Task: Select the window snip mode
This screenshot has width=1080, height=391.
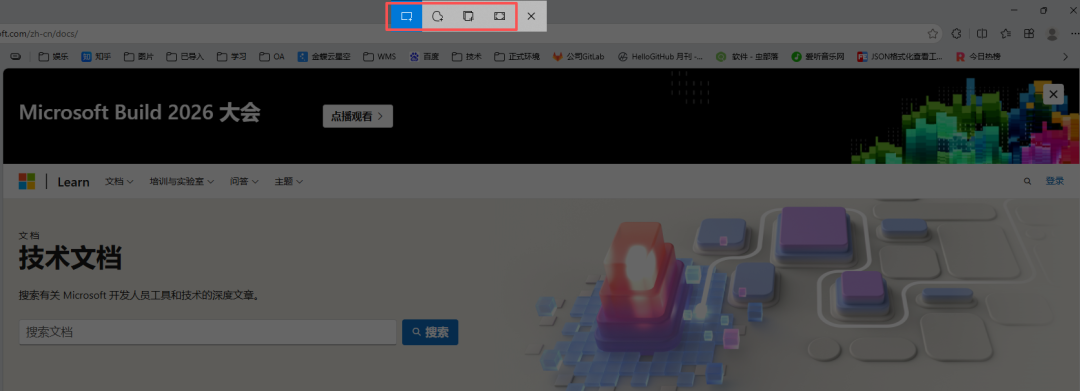Action: [468, 16]
